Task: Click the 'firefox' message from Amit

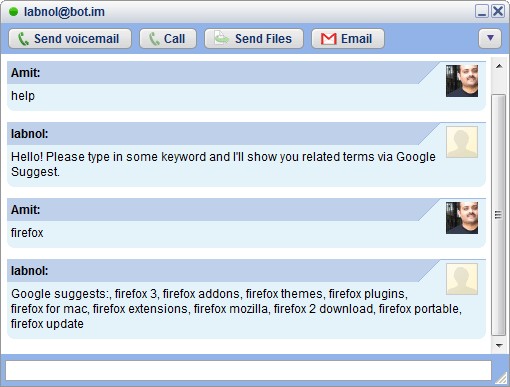Action: [x=27, y=233]
